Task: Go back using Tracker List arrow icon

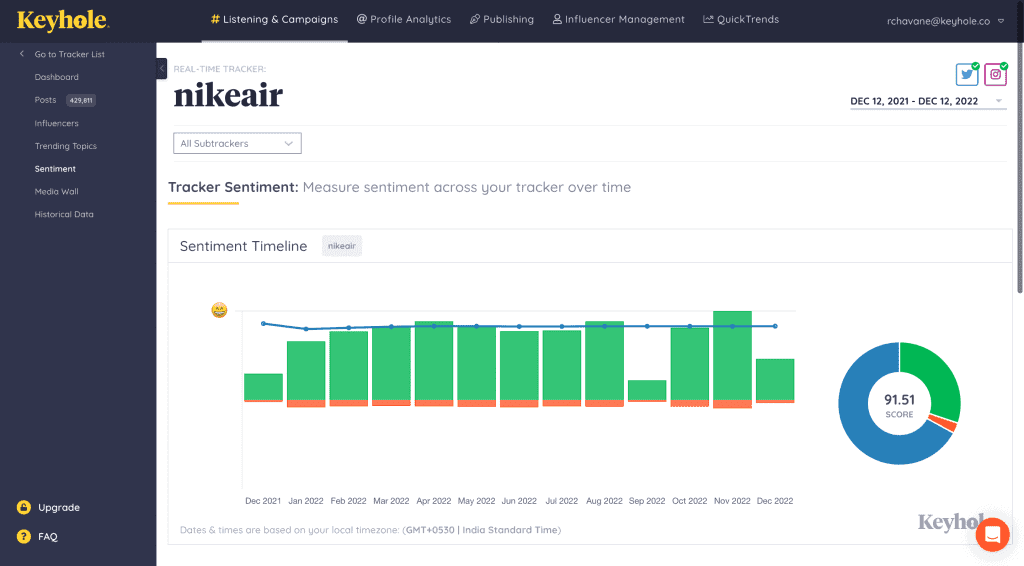Action: [22, 54]
